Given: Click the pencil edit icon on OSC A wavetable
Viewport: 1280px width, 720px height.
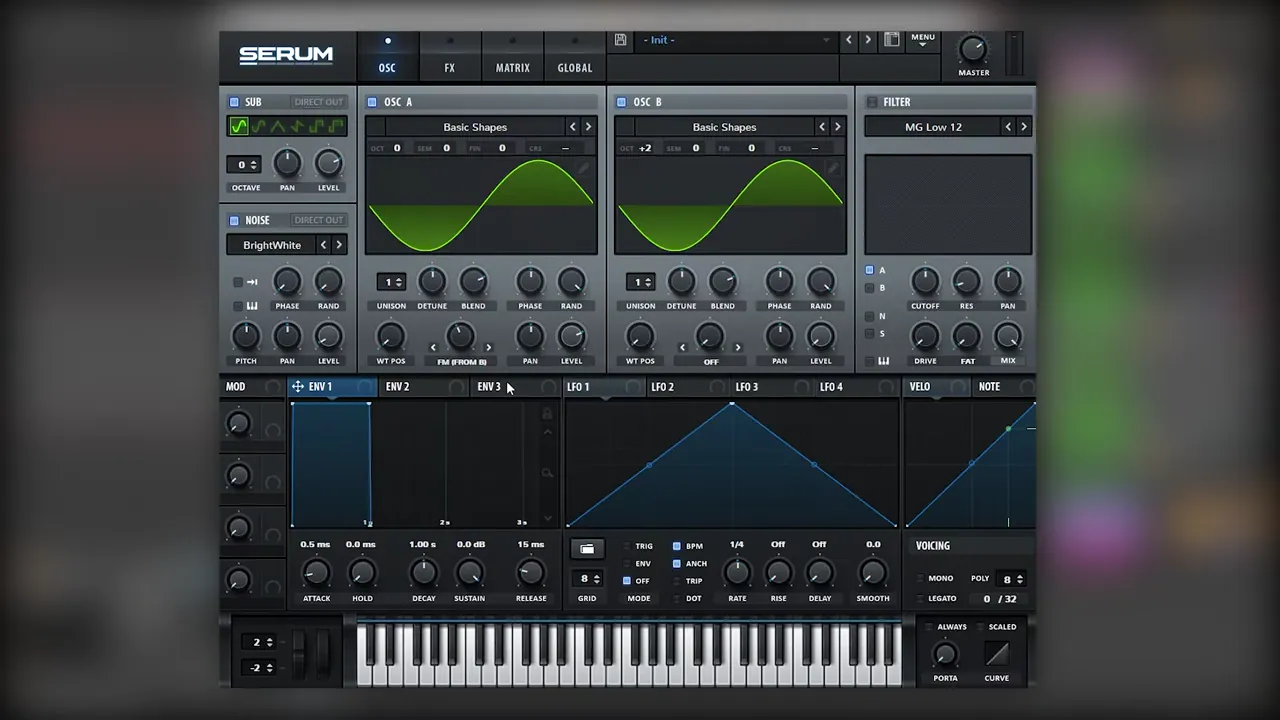Looking at the screenshot, I should tap(584, 169).
